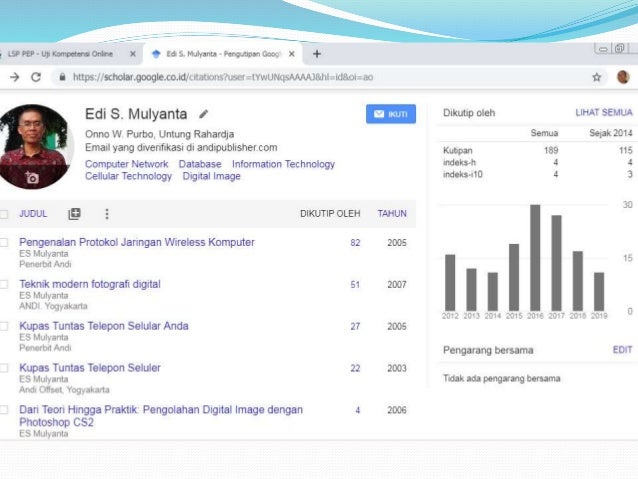Viewport: 638px width, 479px height.
Task: Open Kupas Tuntas Telepon Seluler article
Action: click(x=90, y=367)
